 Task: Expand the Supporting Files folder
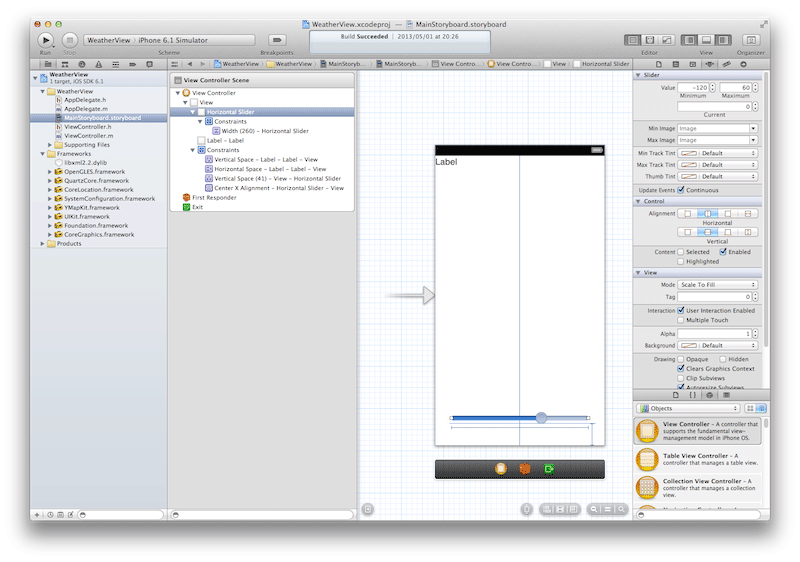pyautogui.click(x=49, y=145)
